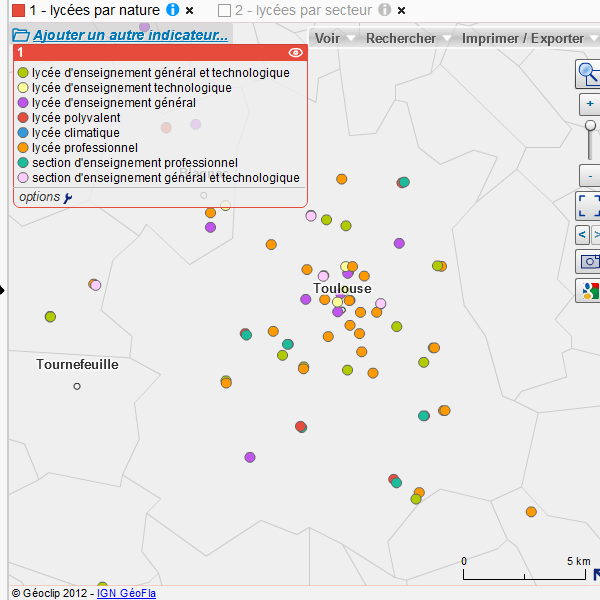Screen dimensions: 600x600
Task: Toggle legend visibility eye icon
Action: pyautogui.click(x=295, y=52)
